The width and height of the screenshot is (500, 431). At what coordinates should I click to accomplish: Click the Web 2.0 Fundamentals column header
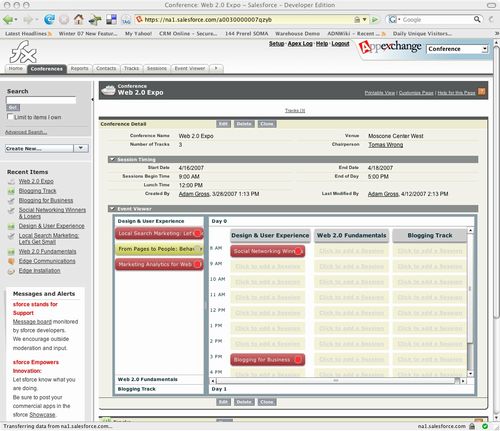click(351, 235)
